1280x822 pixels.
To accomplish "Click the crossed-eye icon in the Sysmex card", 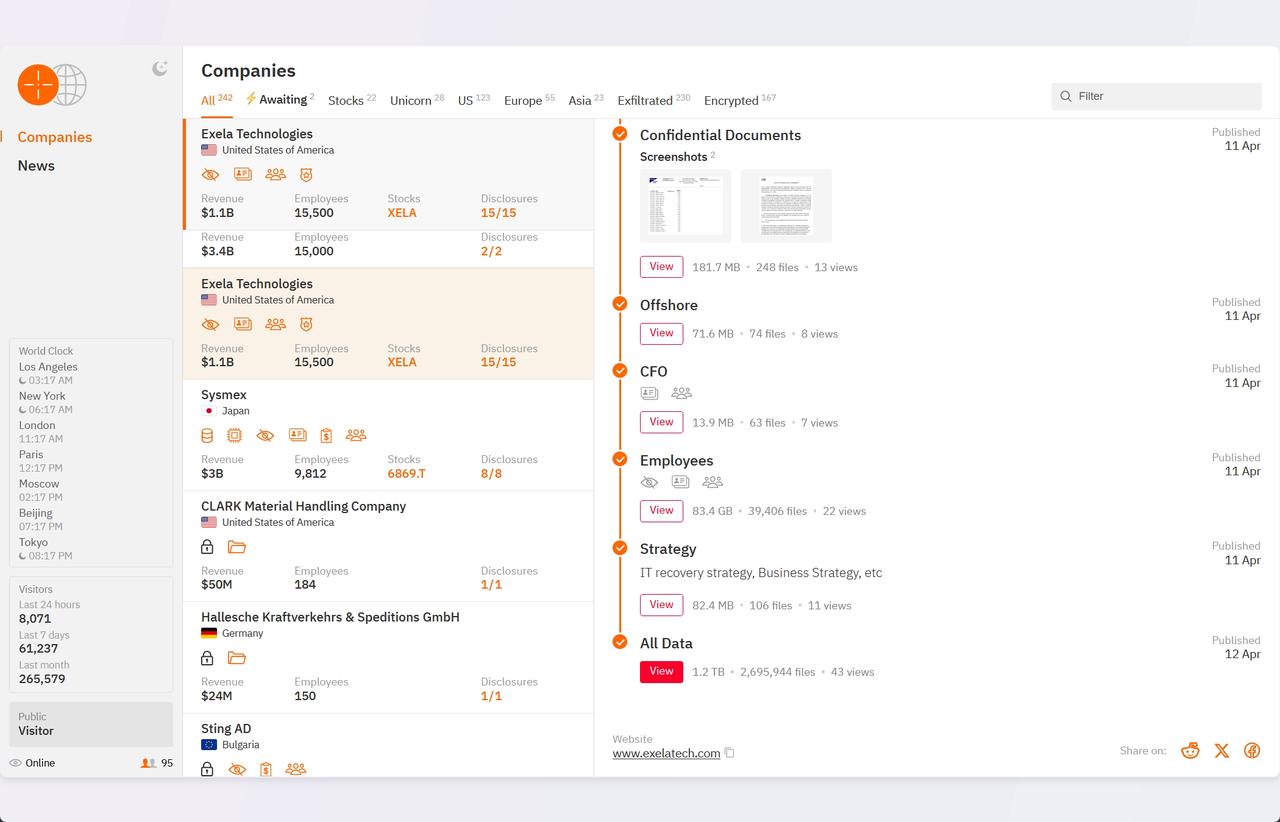I will point(265,435).
